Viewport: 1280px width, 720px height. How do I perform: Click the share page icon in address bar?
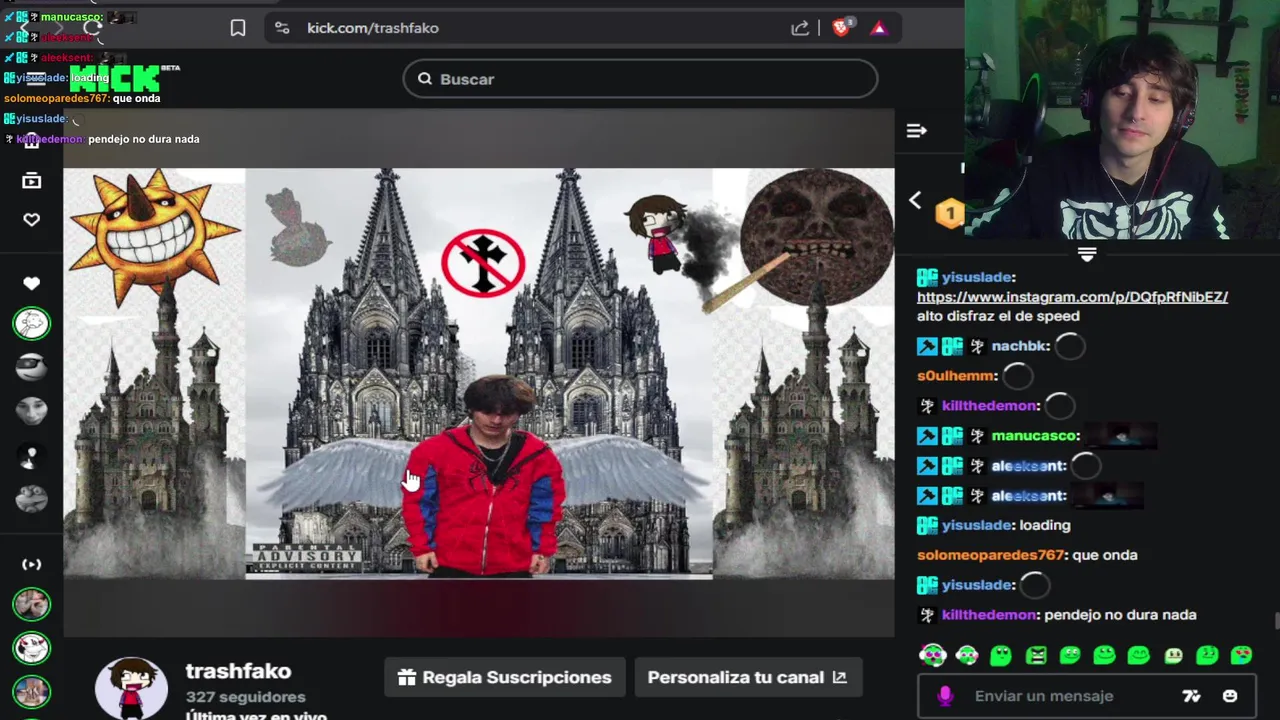800,28
